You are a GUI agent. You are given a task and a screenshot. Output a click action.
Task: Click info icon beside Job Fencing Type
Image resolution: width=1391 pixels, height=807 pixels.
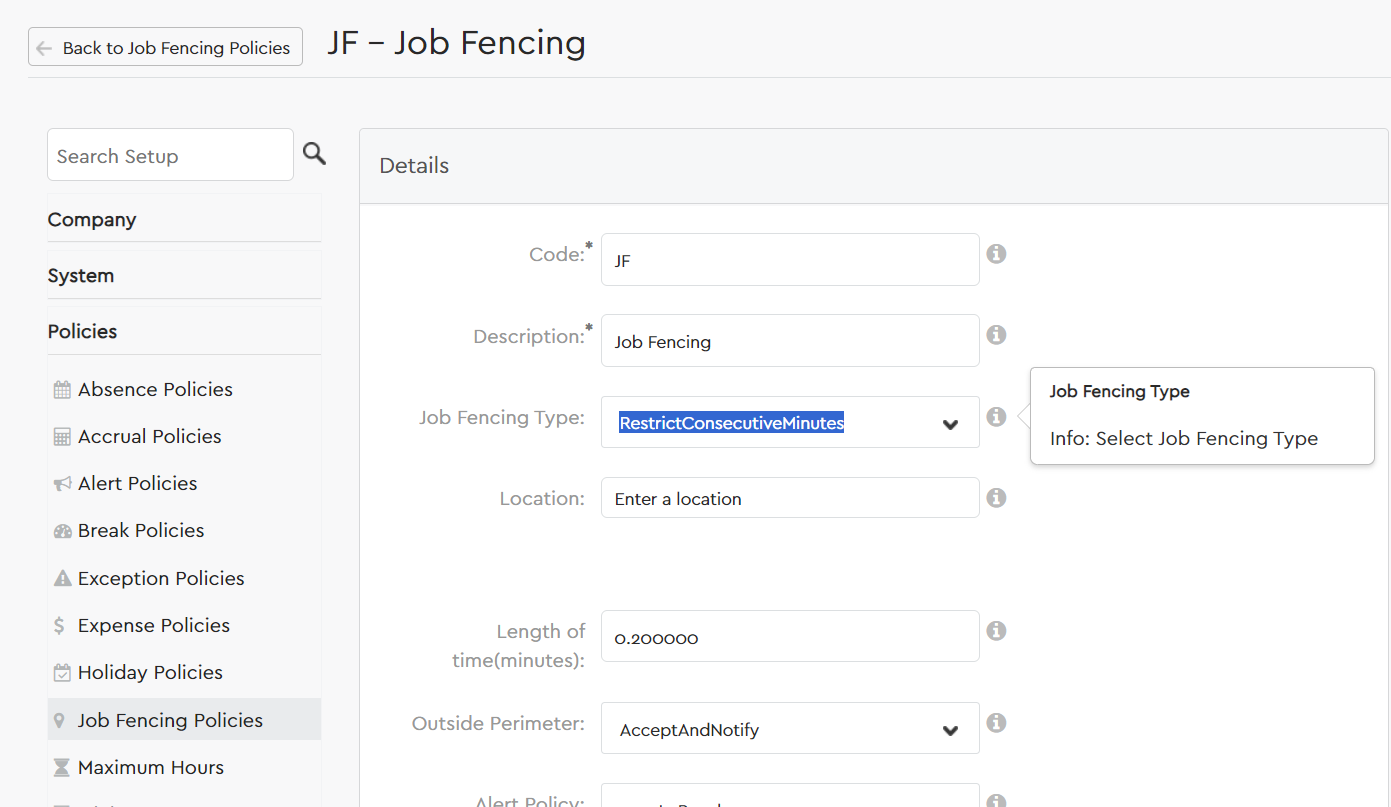(996, 417)
